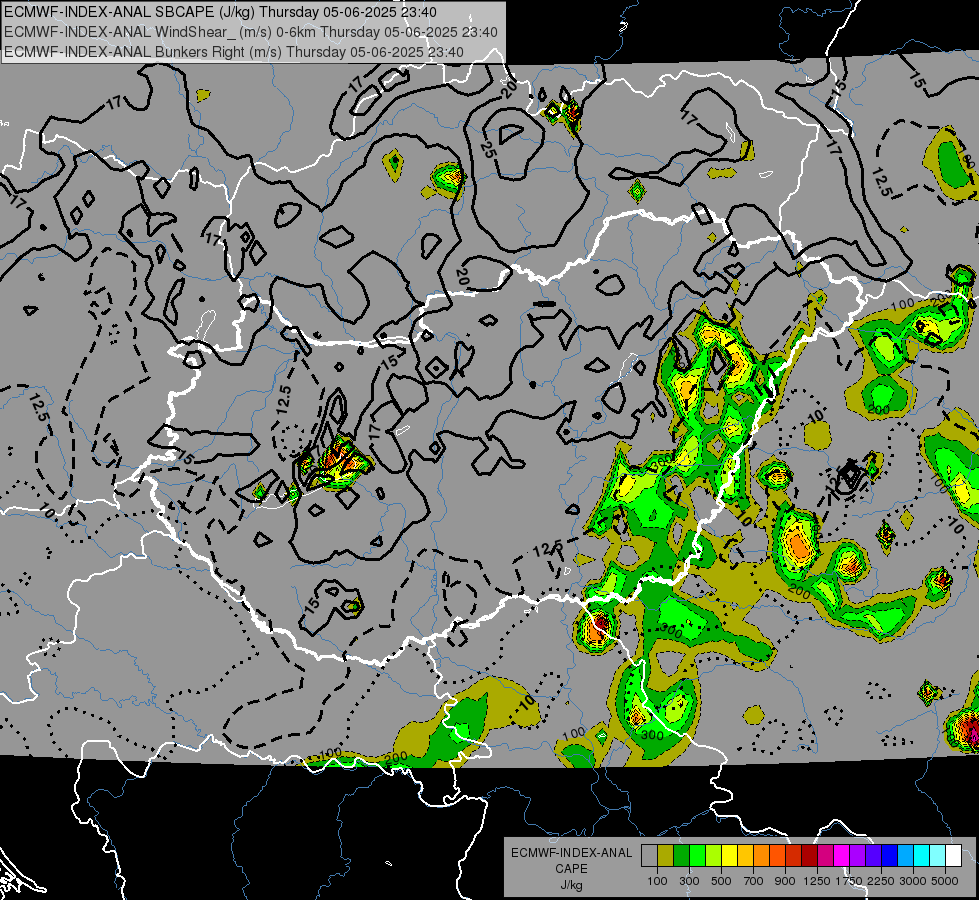
Task: Click the gray swatch in CAPE legend
Action: [649, 856]
